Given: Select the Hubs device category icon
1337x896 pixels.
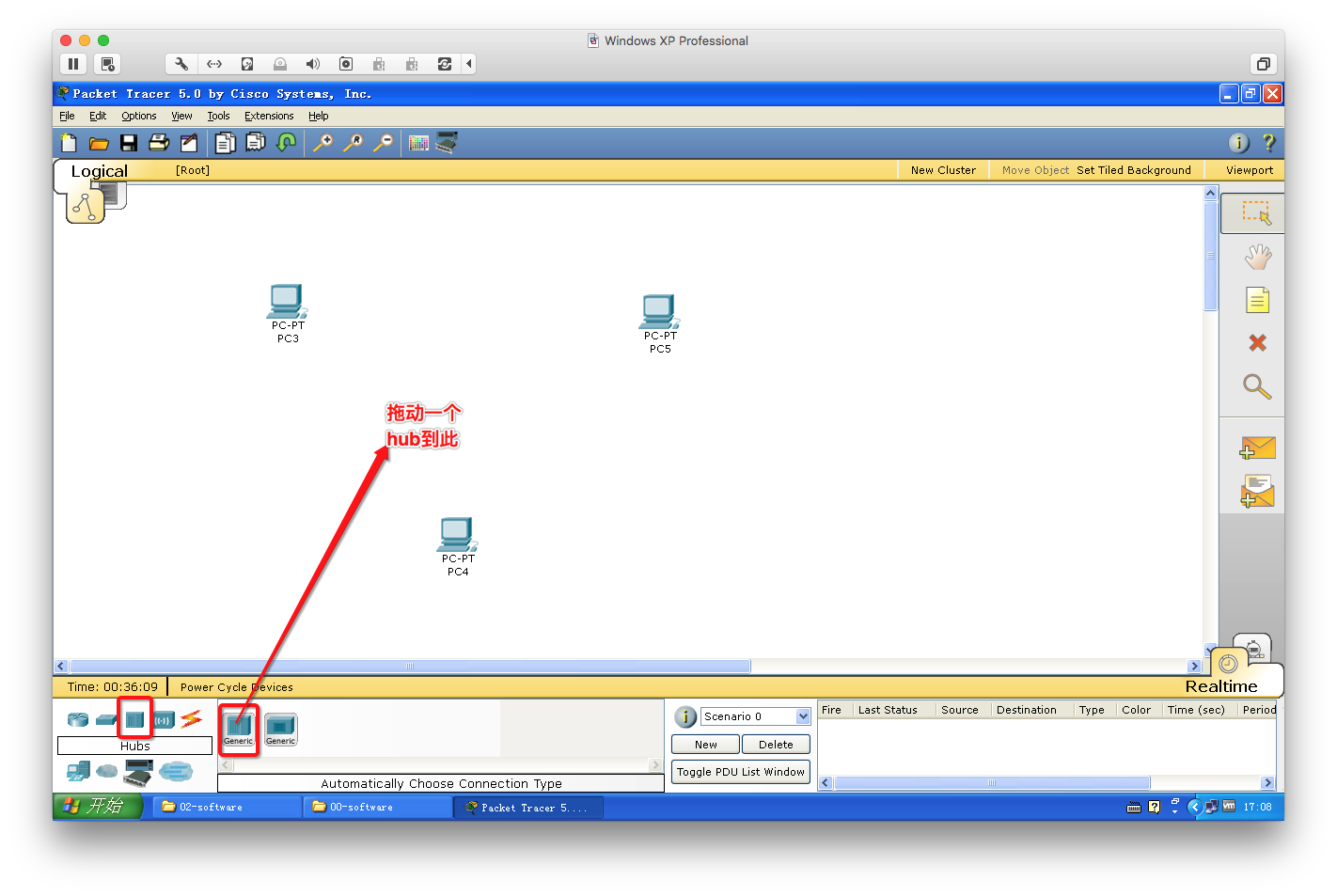Looking at the screenshot, I should tap(135, 719).
